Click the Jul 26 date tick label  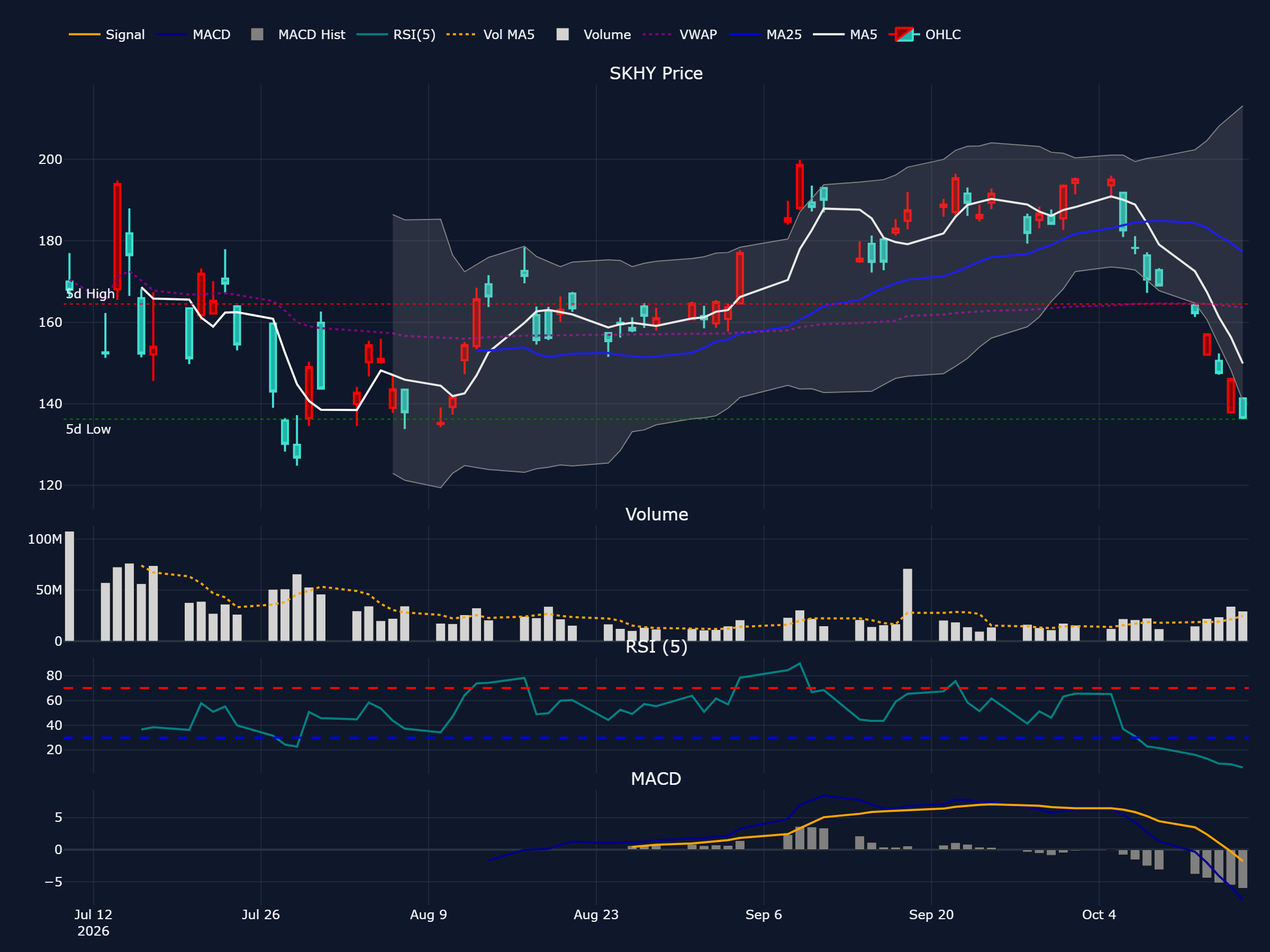[261, 914]
